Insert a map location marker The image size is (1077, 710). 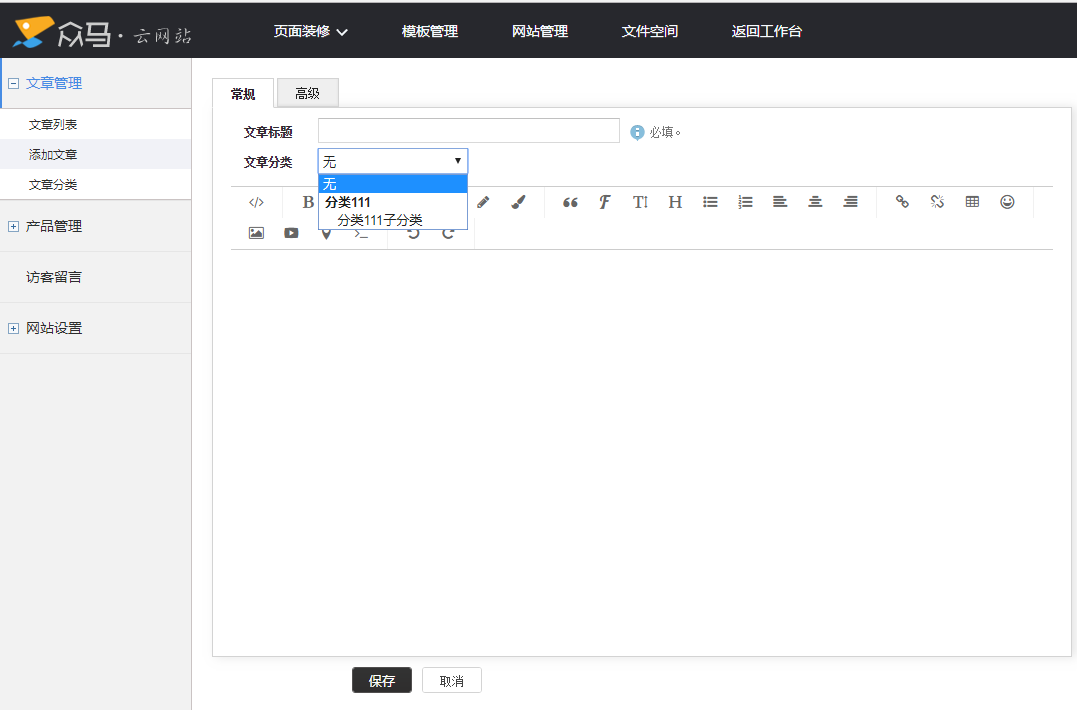click(x=326, y=234)
